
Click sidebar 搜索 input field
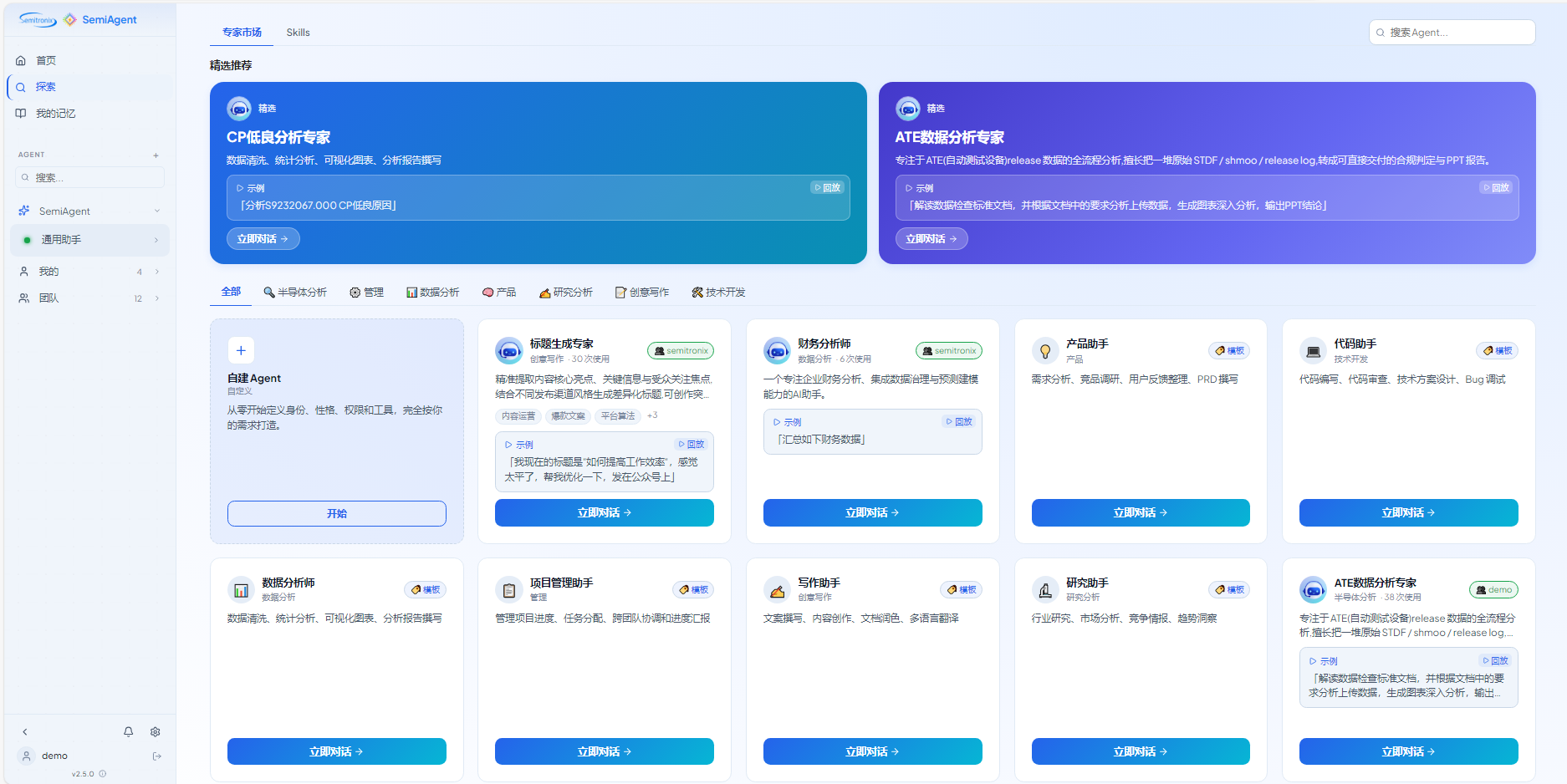[x=89, y=178]
